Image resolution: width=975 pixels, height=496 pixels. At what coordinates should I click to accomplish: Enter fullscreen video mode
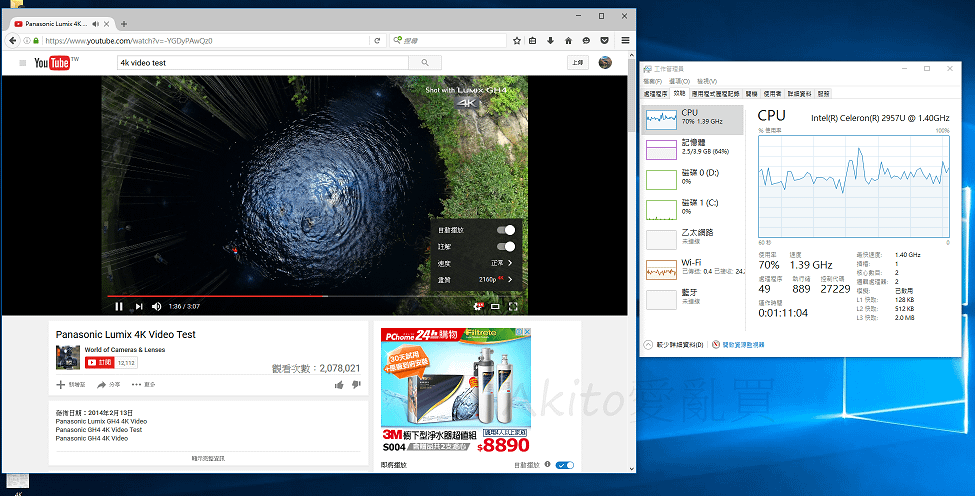point(513,306)
